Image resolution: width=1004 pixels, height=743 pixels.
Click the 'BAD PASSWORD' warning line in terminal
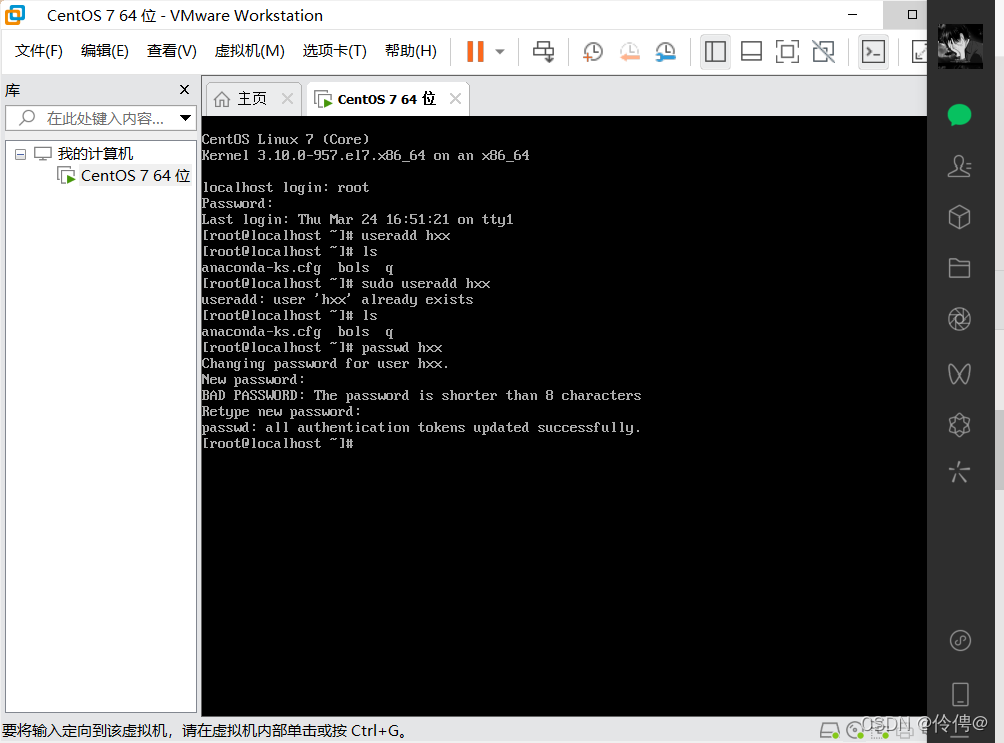[x=421, y=396]
